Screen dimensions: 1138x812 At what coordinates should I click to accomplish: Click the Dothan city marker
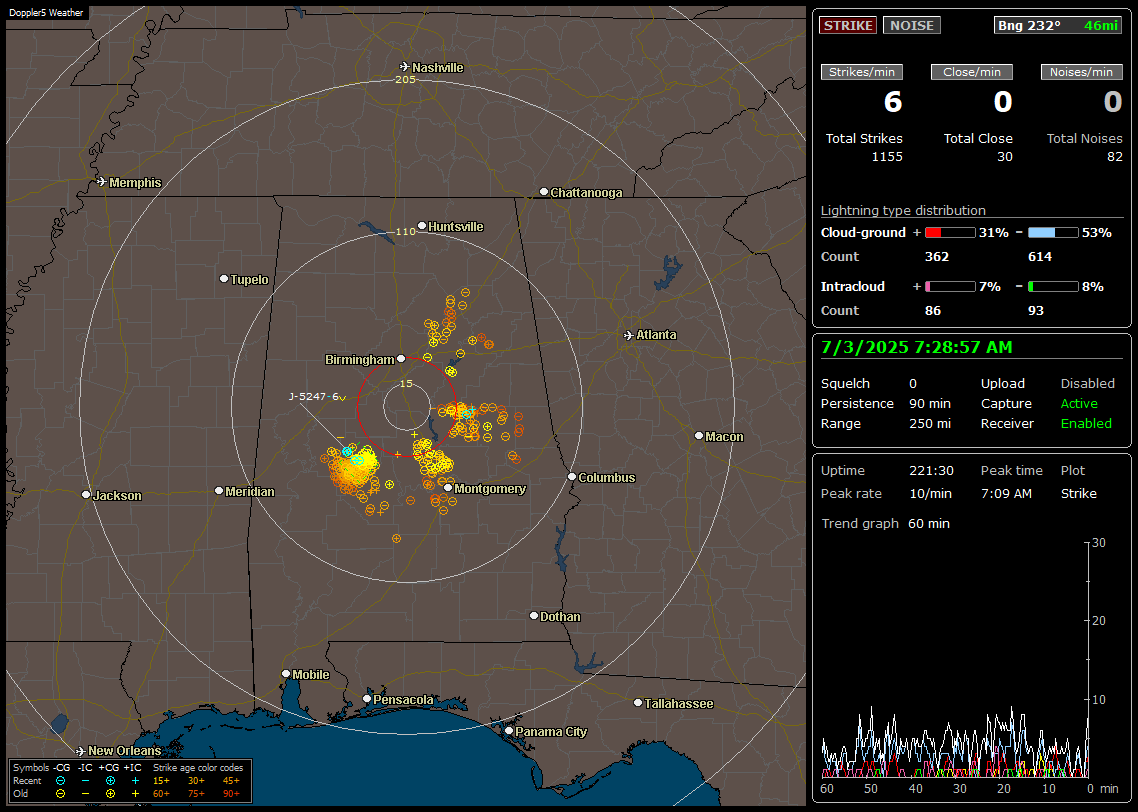[x=533, y=615]
